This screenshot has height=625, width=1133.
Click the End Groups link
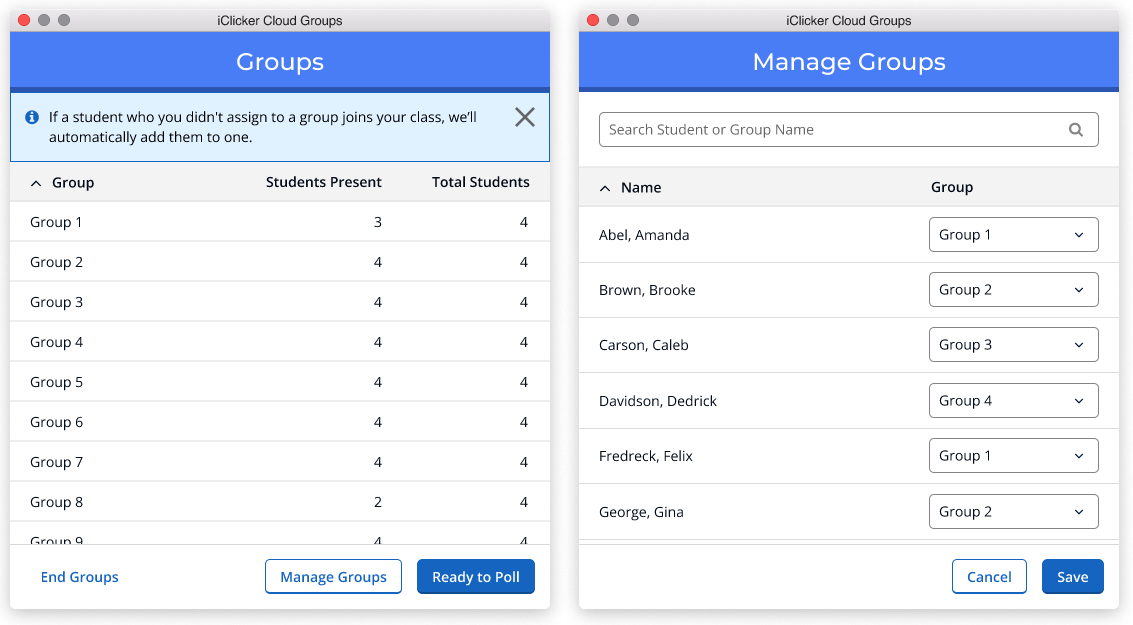[79, 576]
